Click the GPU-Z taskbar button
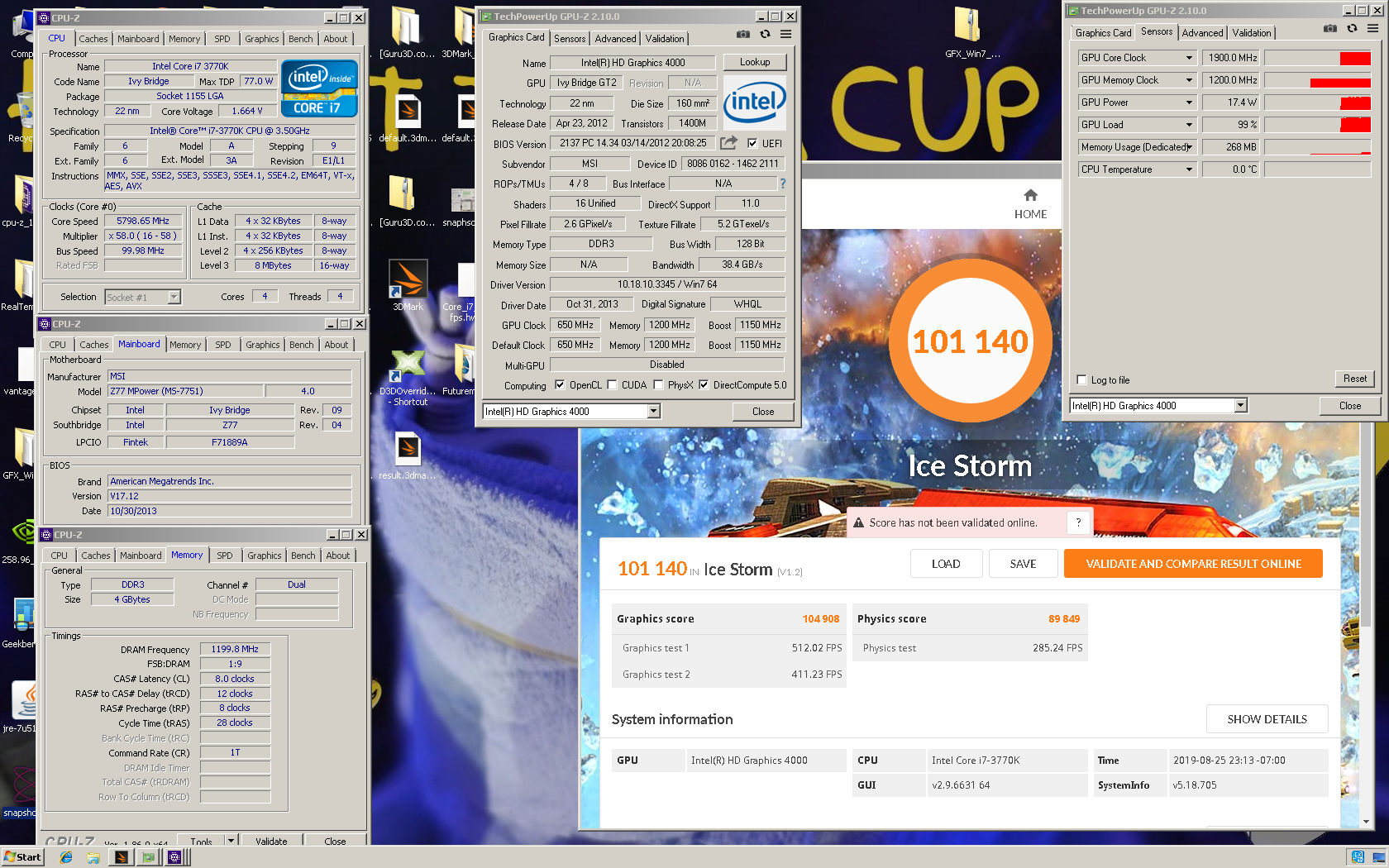Image resolution: width=1389 pixels, height=868 pixels. (x=148, y=857)
